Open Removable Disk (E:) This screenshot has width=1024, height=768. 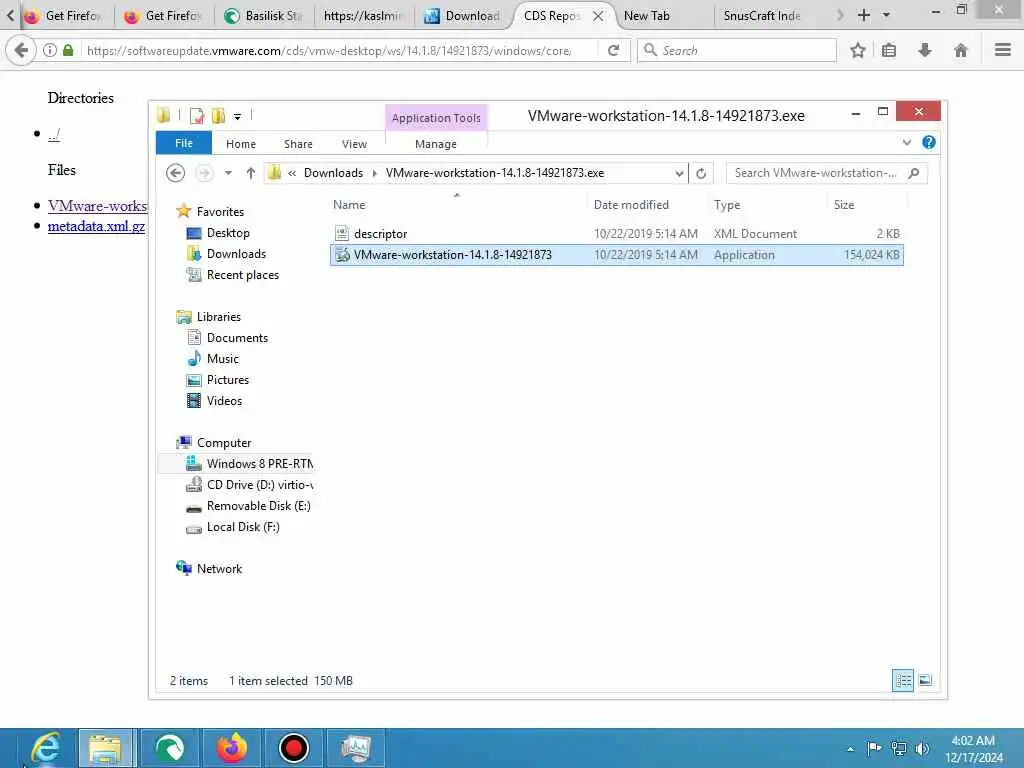click(x=258, y=505)
